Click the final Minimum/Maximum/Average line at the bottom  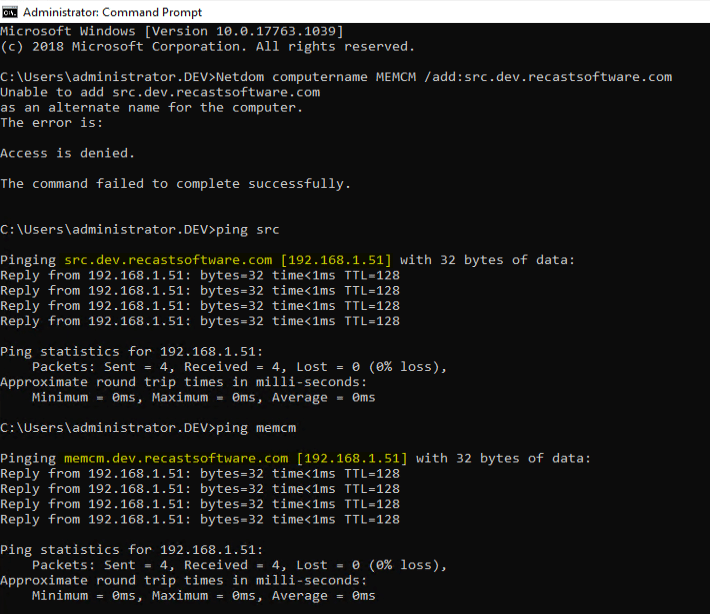click(x=203, y=595)
